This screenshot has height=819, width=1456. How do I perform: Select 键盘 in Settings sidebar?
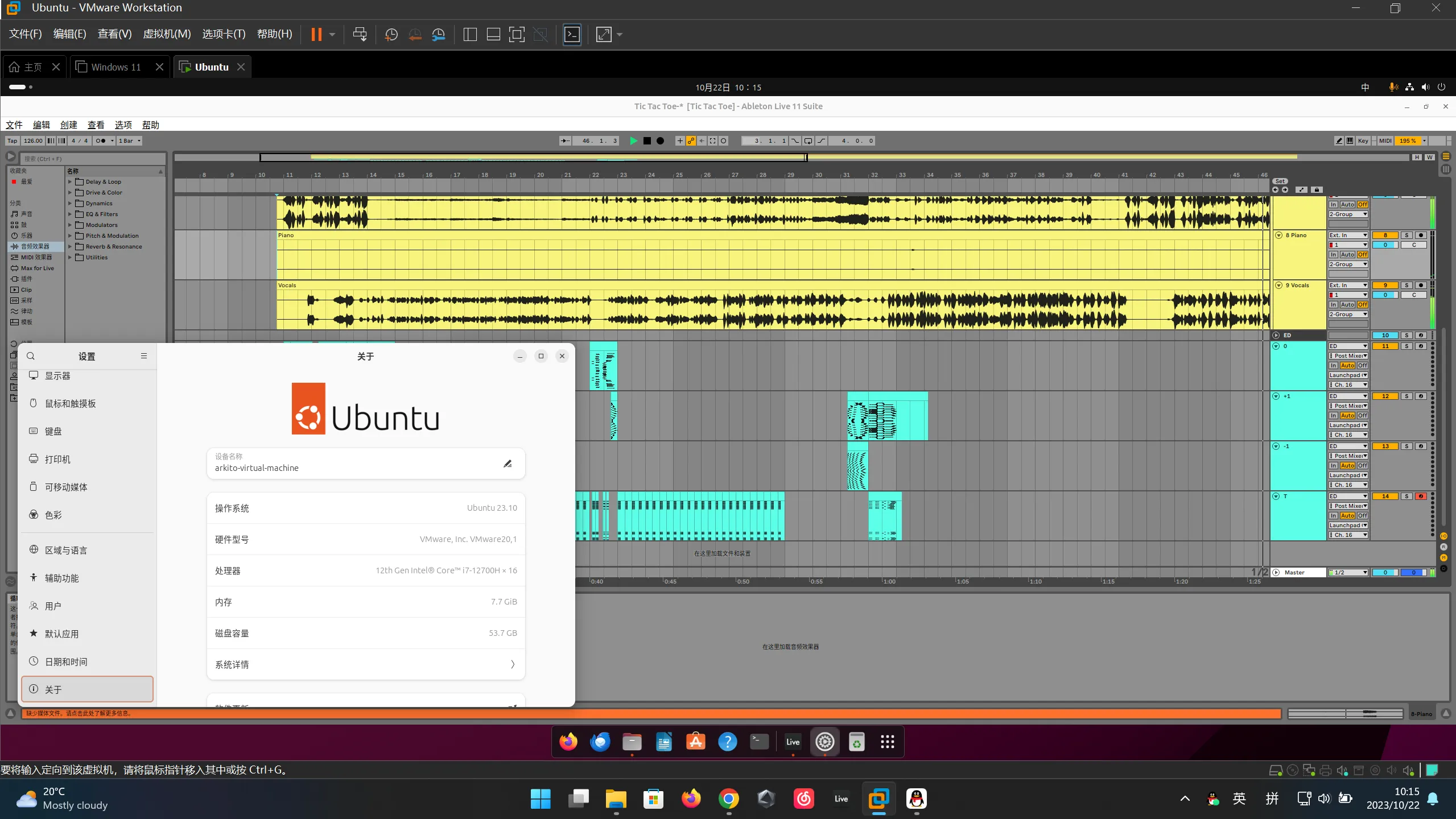[x=87, y=432]
